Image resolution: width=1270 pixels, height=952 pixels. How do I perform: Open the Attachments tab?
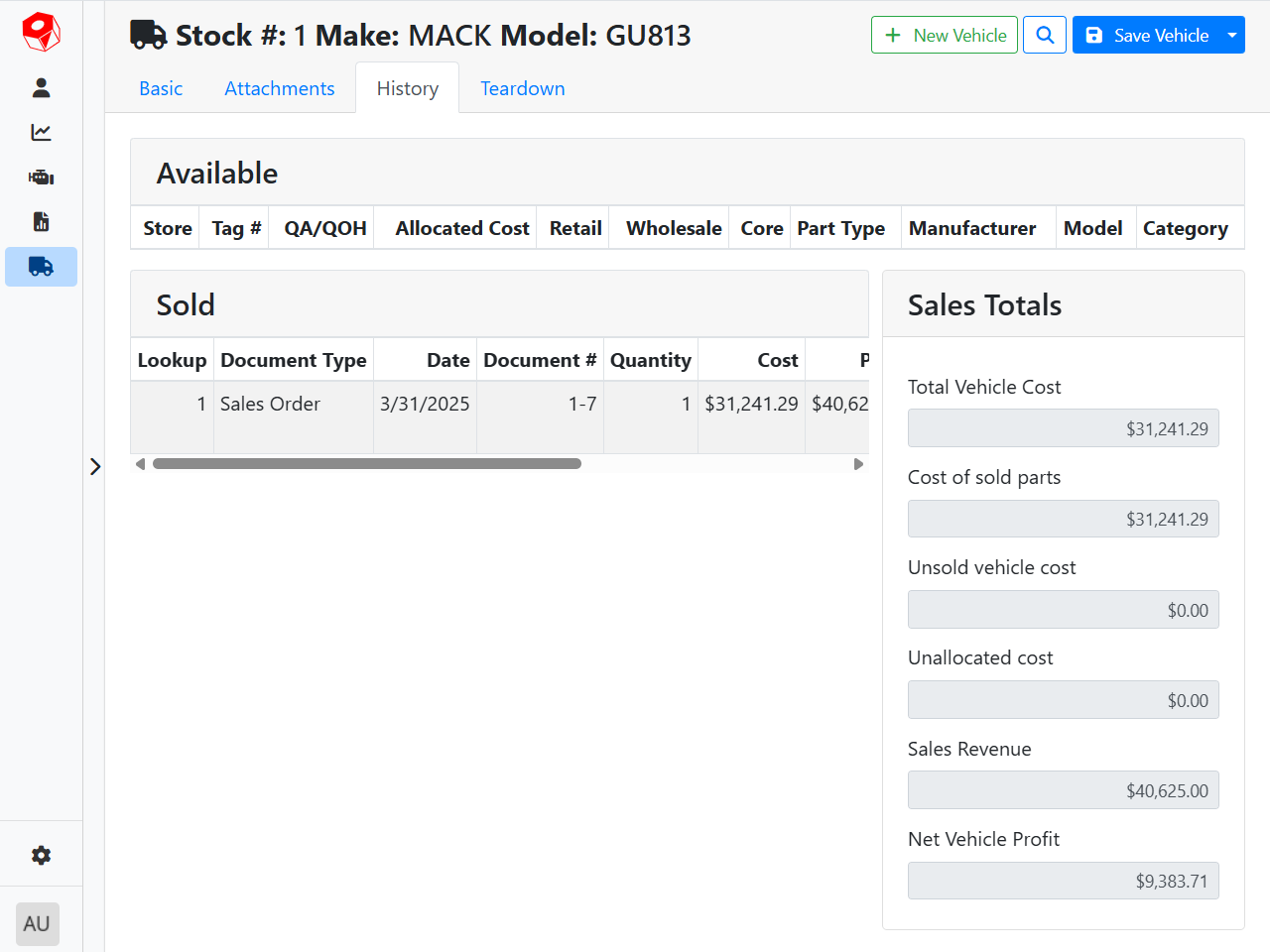click(279, 88)
